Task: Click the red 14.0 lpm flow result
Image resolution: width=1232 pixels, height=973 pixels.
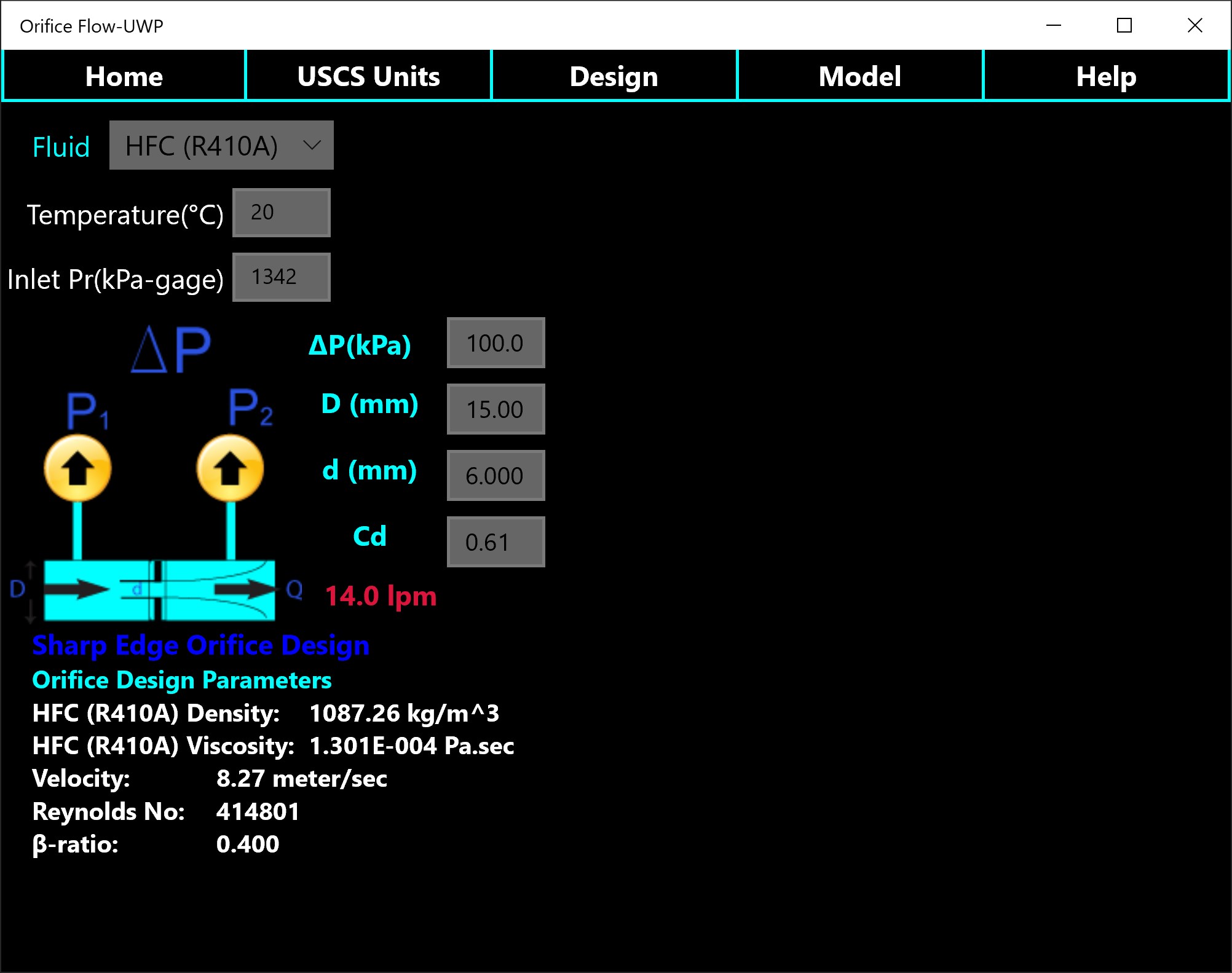Action: coord(381,596)
